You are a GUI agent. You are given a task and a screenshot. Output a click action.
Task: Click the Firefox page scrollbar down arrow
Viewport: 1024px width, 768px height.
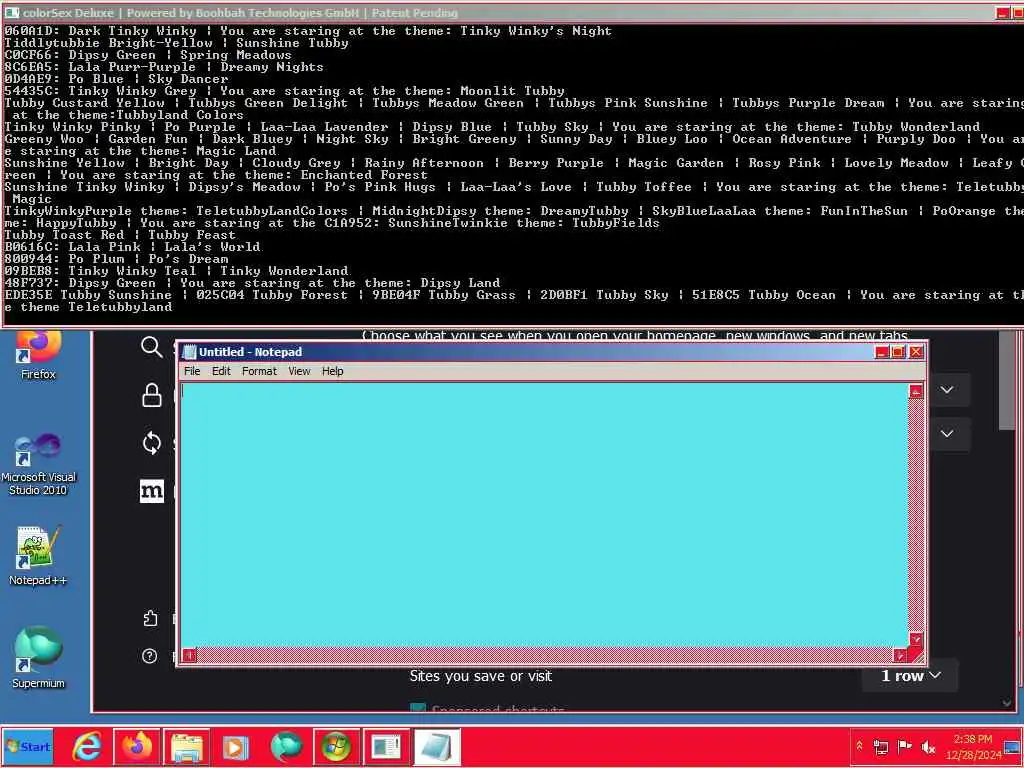(x=1006, y=703)
